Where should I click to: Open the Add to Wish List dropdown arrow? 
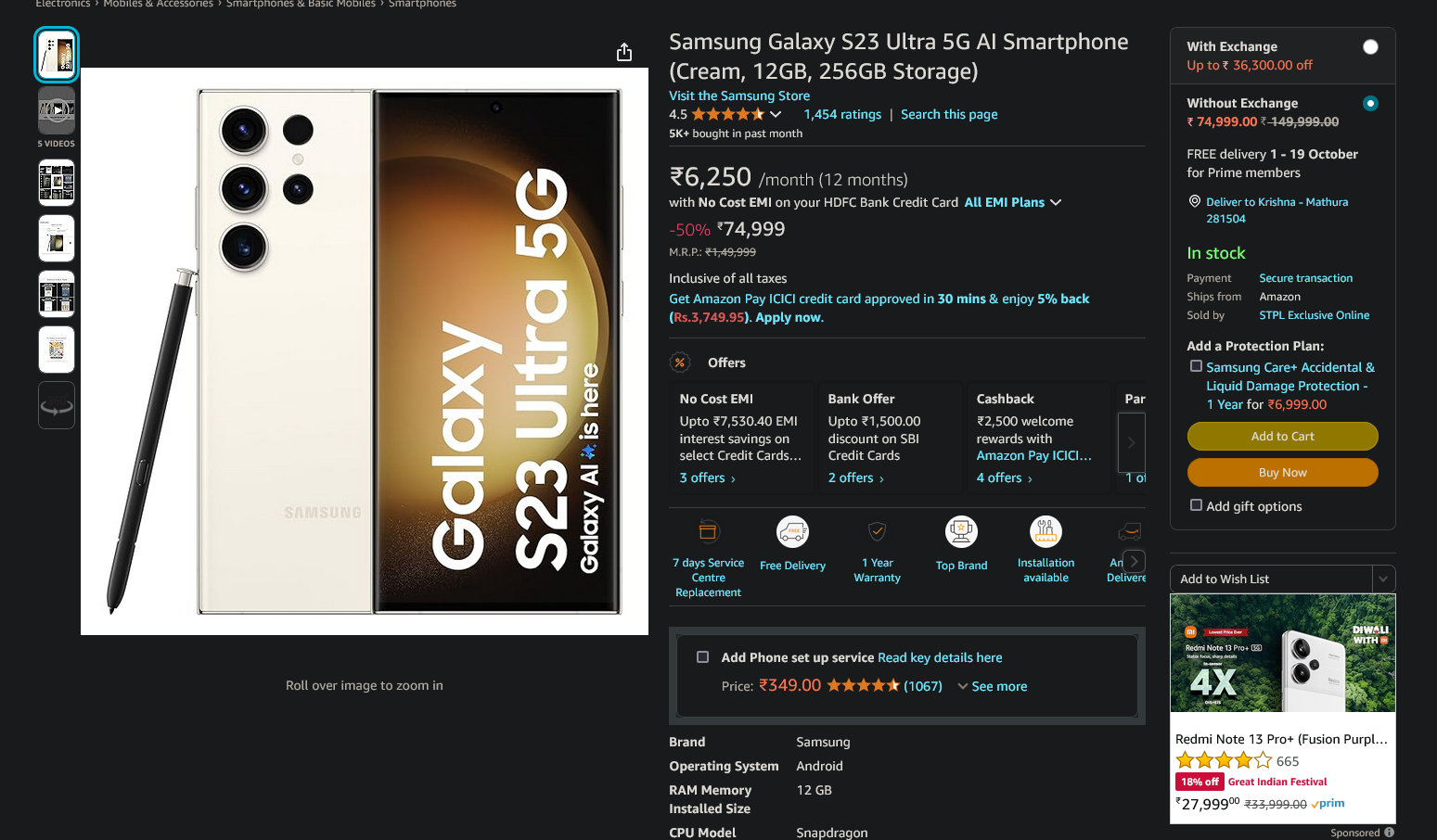pyautogui.click(x=1383, y=579)
